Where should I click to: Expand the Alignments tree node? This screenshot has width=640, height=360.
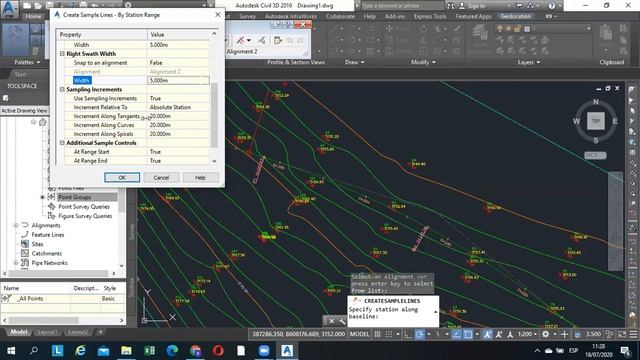coord(16,225)
